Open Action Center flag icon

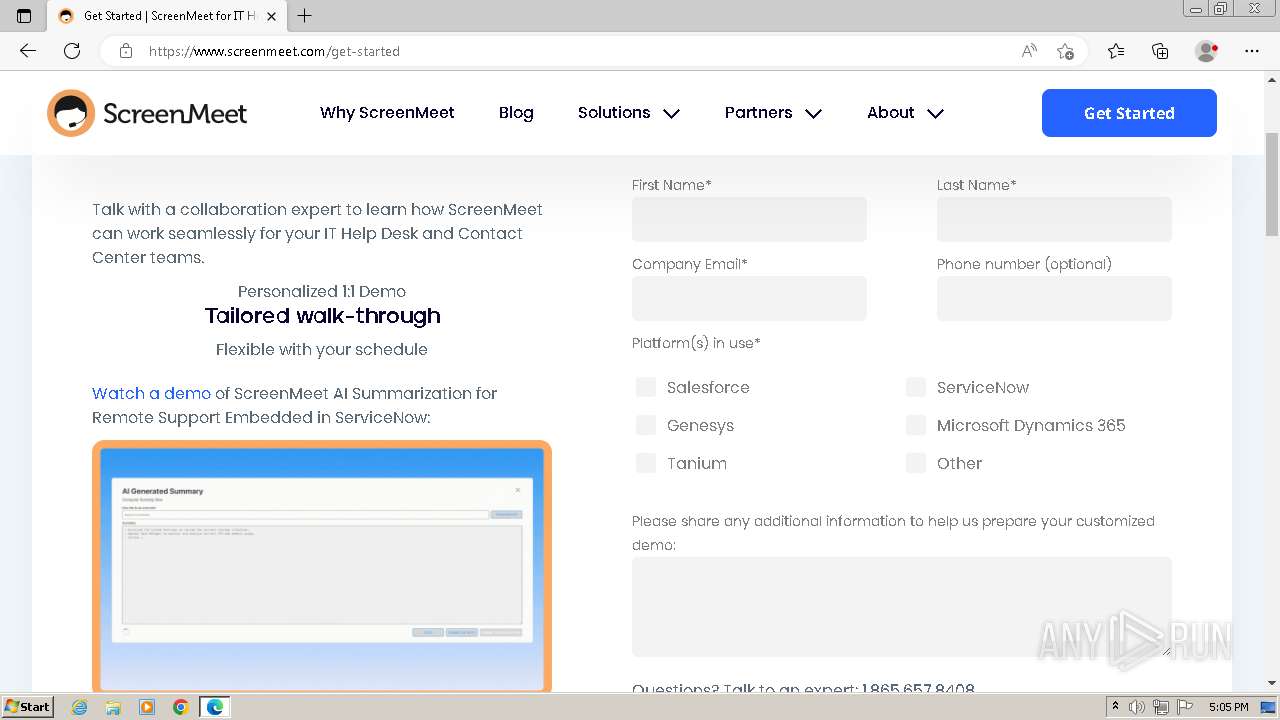(x=1183, y=707)
